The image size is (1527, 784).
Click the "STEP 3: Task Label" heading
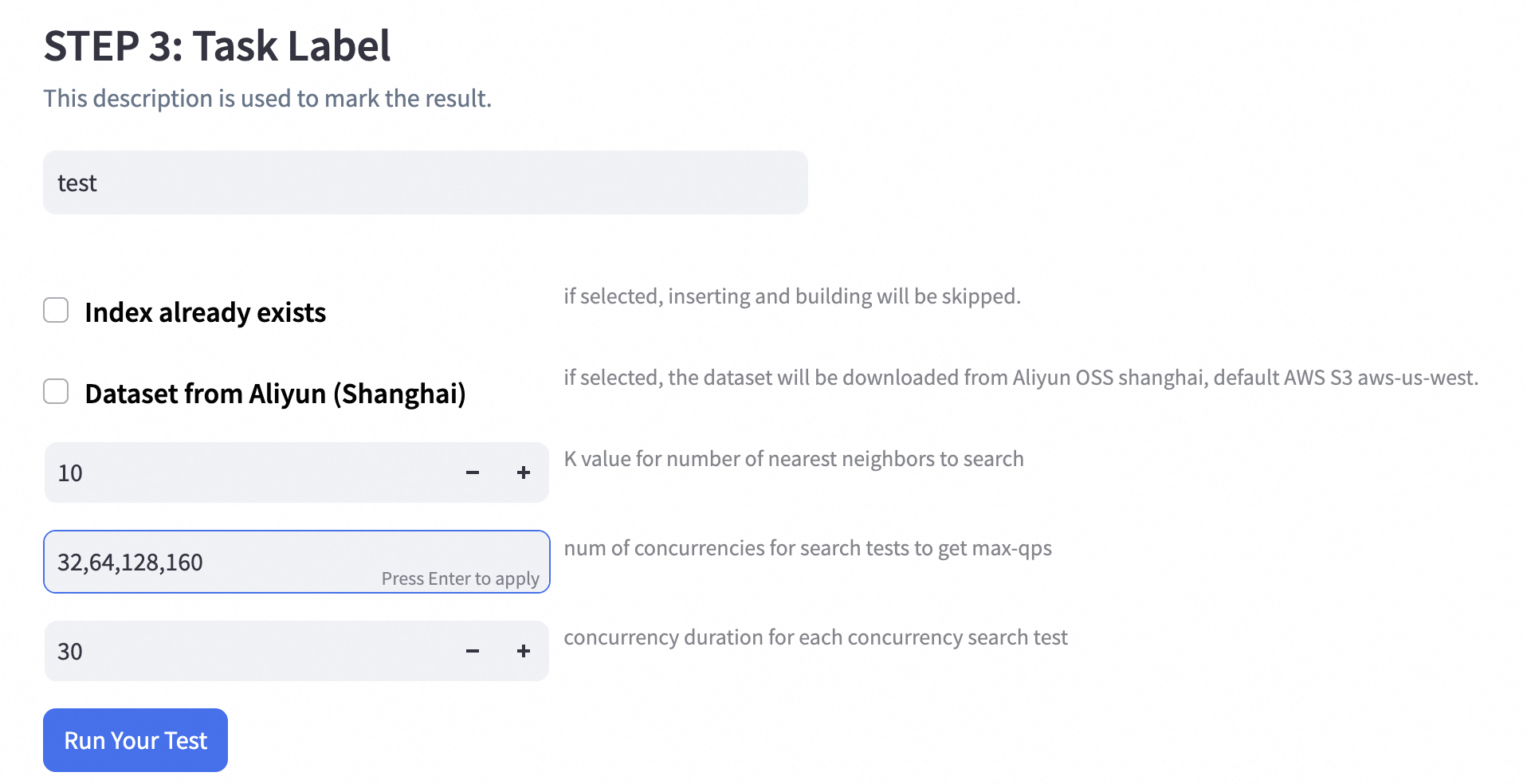pyautogui.click(x=217, y=46)
